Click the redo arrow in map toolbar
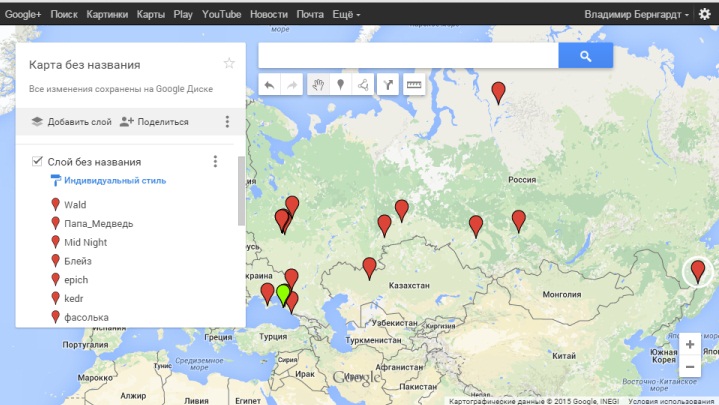Viewport: 719px width, 405px height. coord(293,86)
